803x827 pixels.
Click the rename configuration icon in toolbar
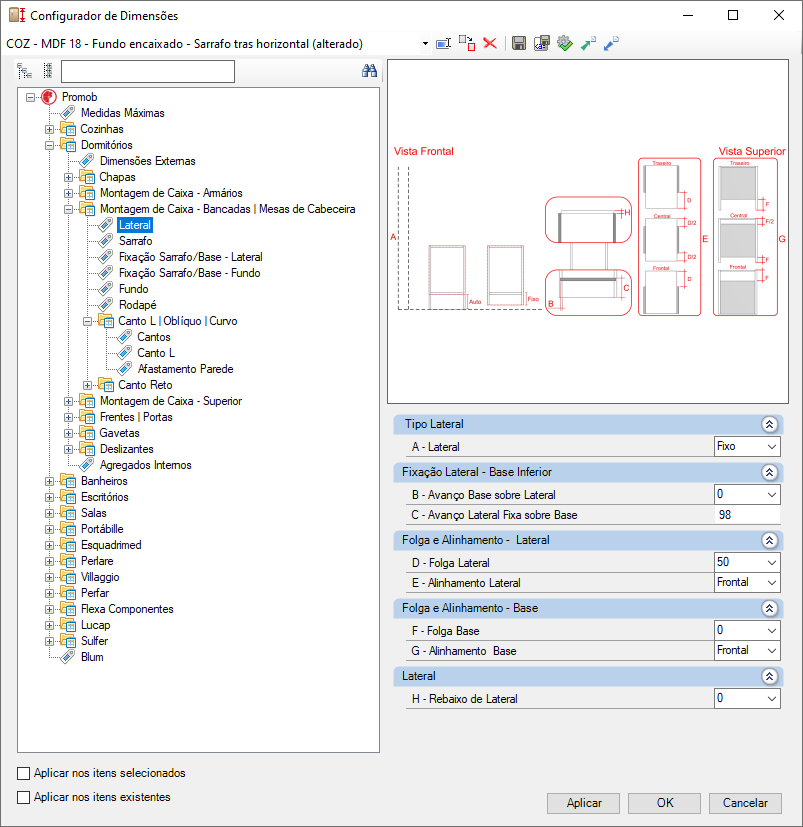[444, 43]
